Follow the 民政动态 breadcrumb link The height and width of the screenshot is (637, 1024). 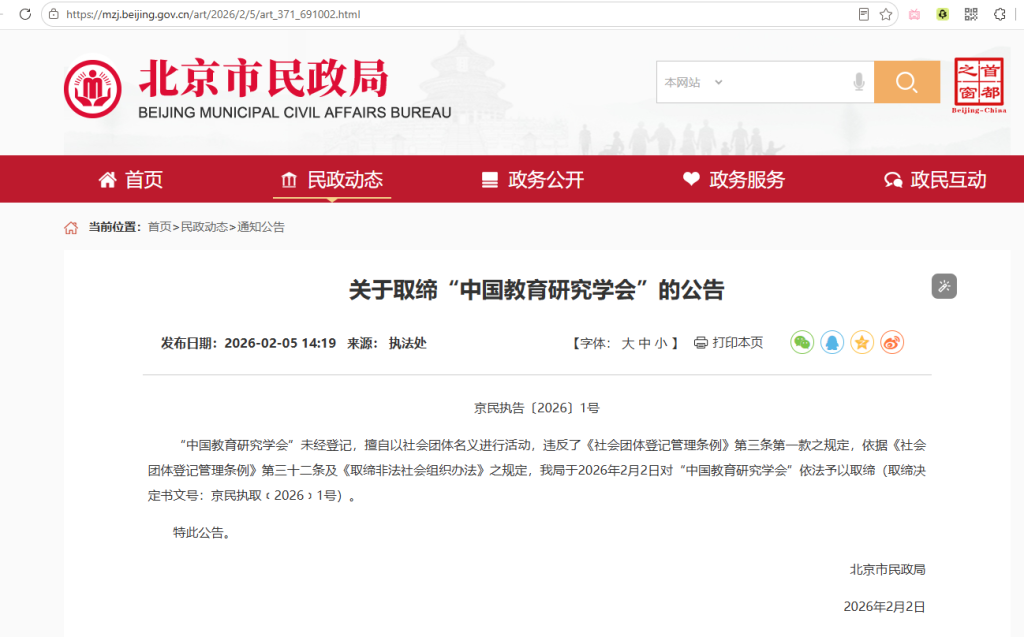(204, 227)
